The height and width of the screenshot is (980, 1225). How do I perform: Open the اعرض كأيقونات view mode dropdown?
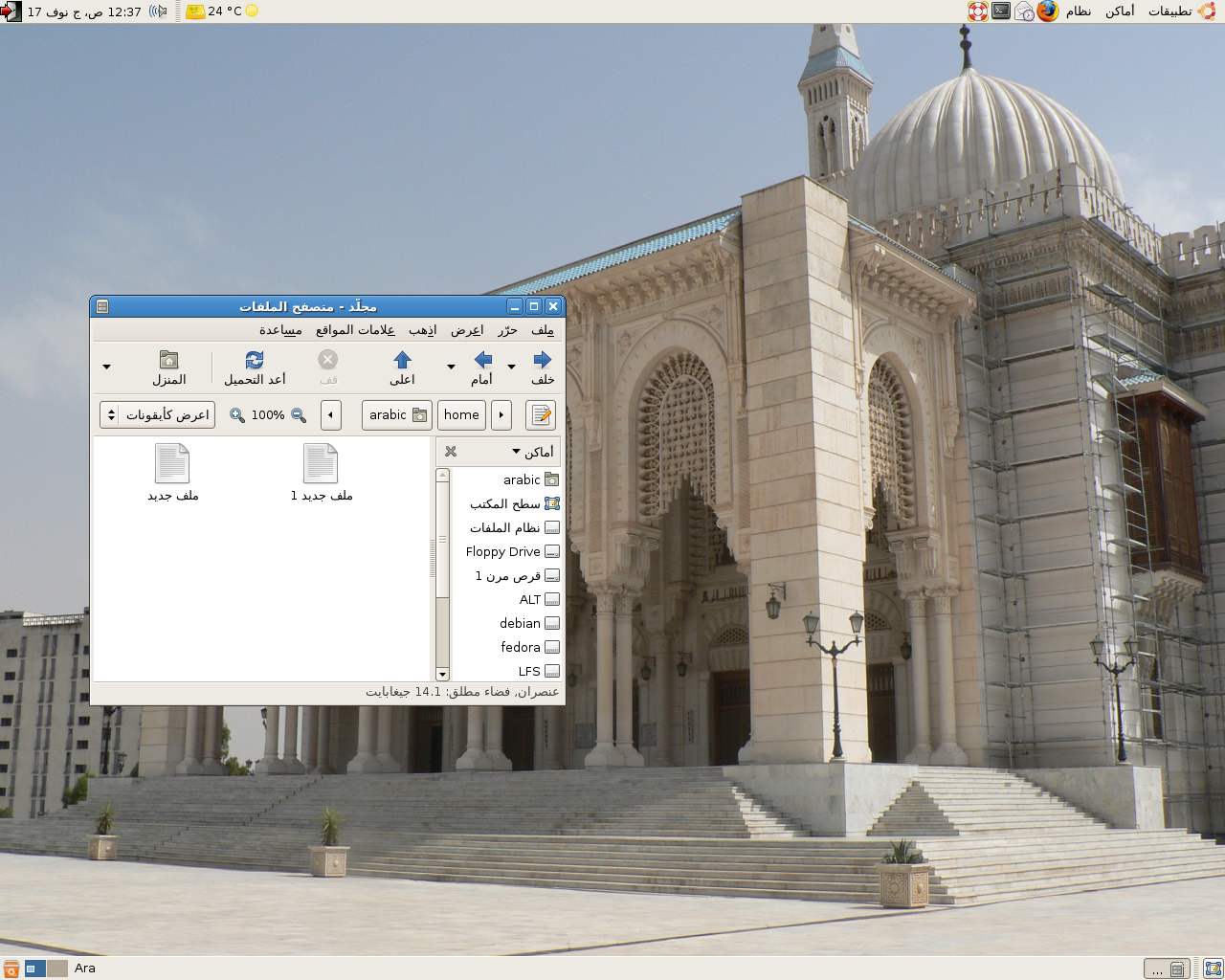(157, 415)
